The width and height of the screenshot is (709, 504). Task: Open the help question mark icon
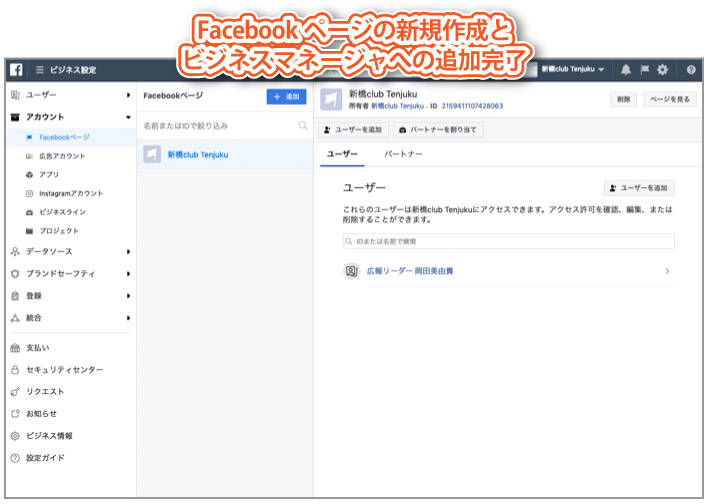(x=691, y=70)
